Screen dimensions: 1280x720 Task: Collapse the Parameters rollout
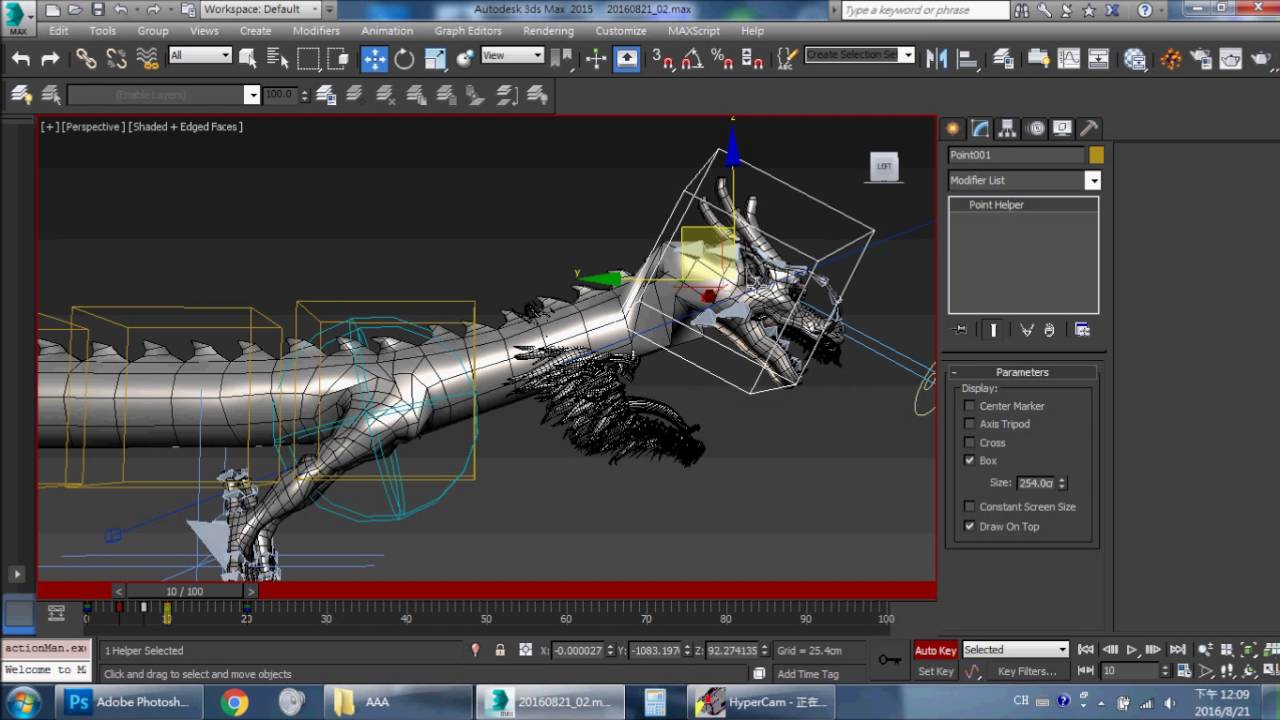[x=1021, y=372]
